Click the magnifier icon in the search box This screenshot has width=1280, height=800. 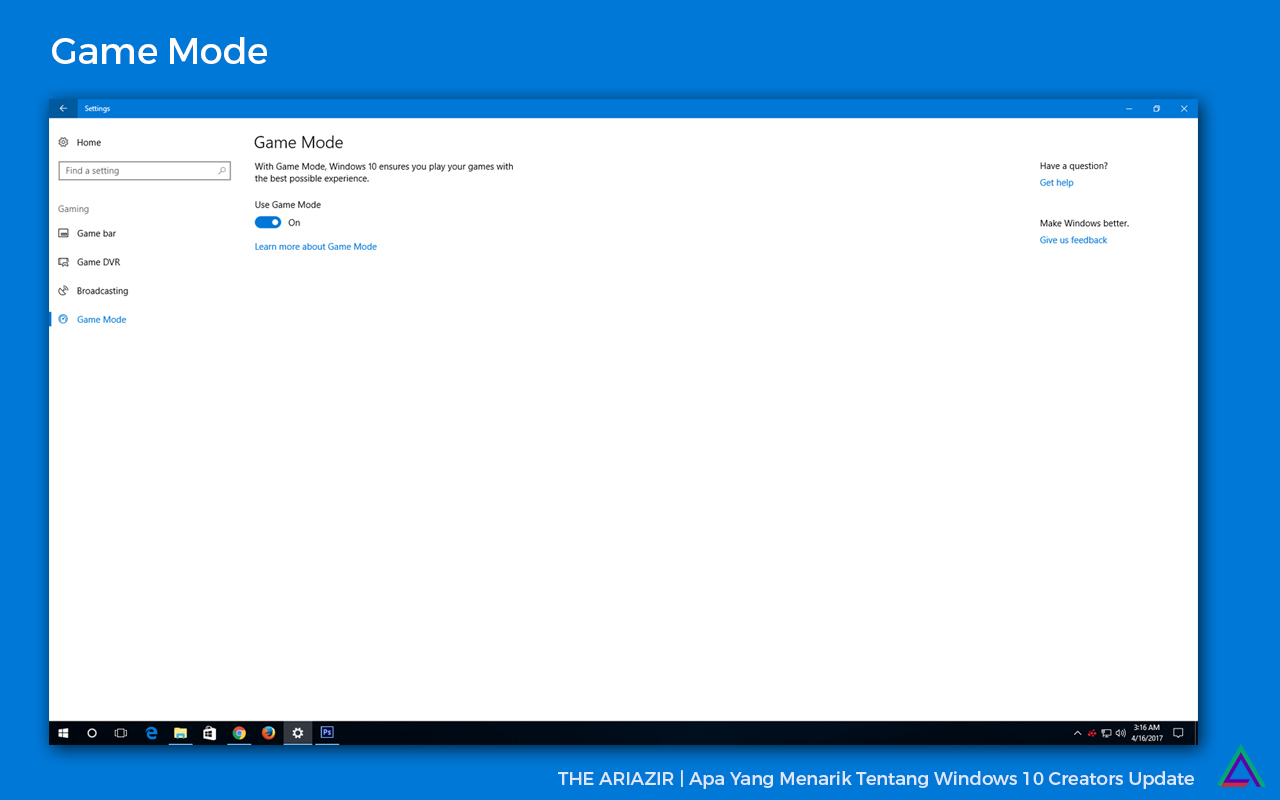point(222,171)
